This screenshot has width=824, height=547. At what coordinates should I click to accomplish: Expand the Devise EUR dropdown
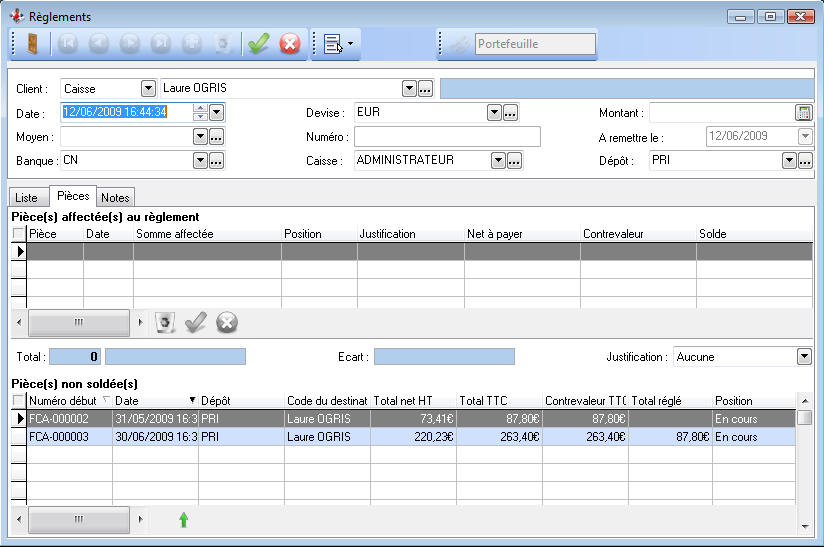point(494,112)
